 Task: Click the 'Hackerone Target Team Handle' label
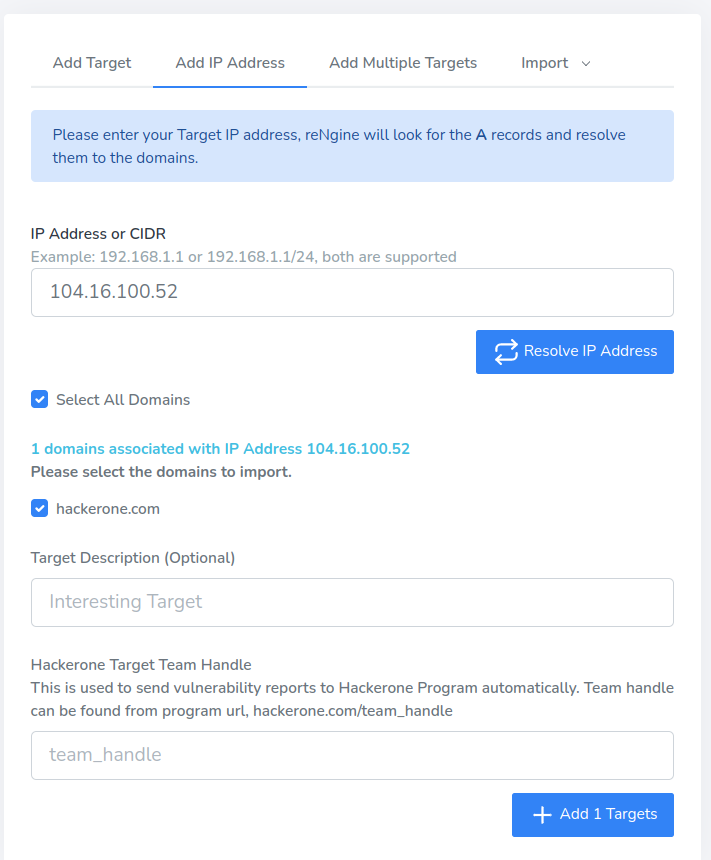(141, 665)
